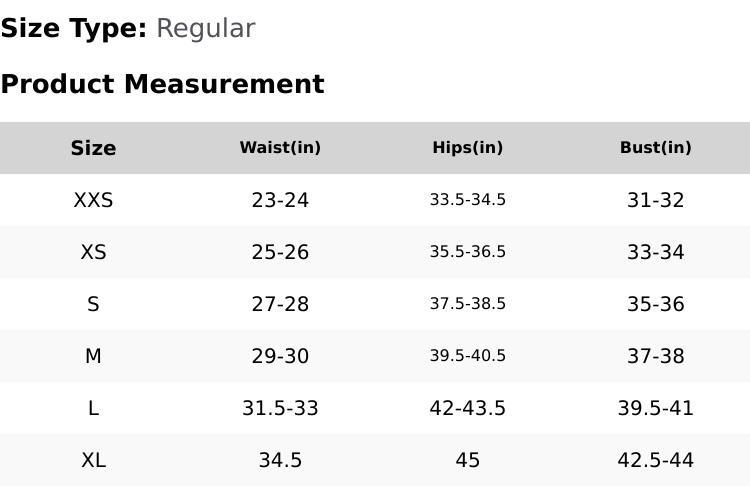The width and height of the screenshot is (750, 486).
Task: Select bust value 42.5-44
Action: pyautogui.click(x=655, y=460)
